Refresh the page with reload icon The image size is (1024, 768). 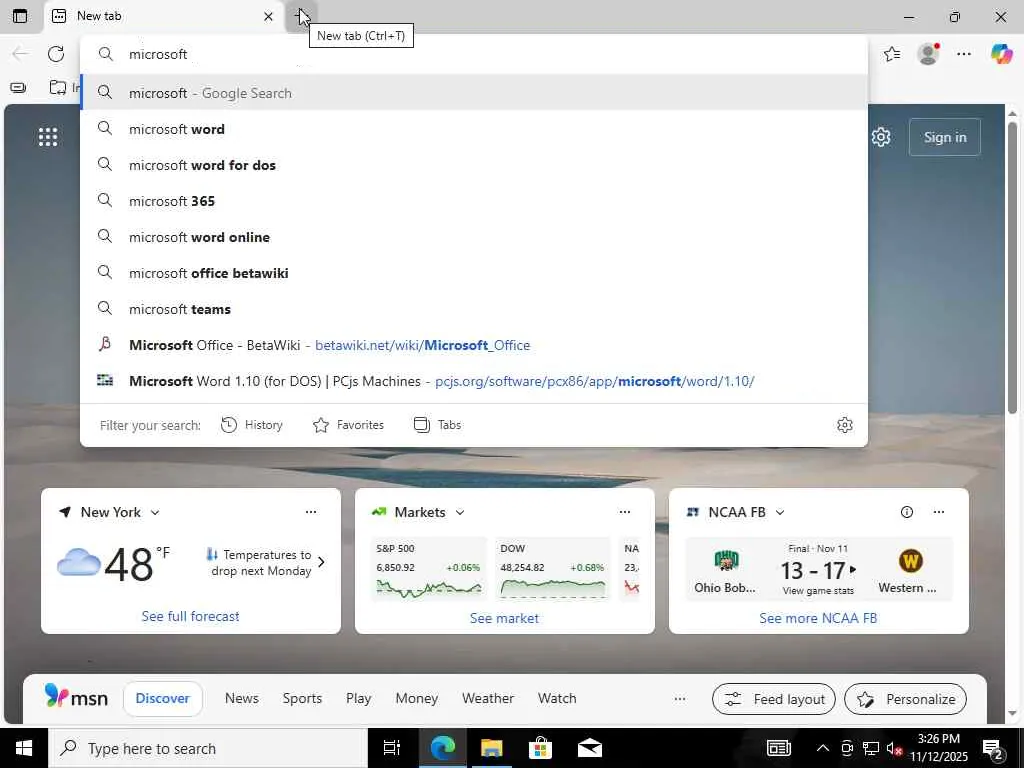point(56,54)
